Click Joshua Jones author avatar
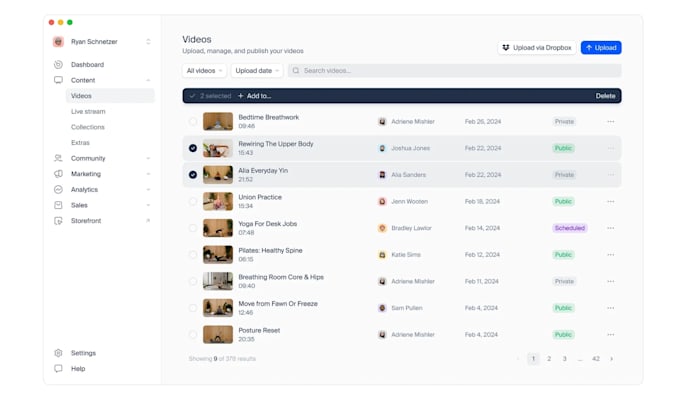The height and width of the screenshot is (394, 680). 382,148
